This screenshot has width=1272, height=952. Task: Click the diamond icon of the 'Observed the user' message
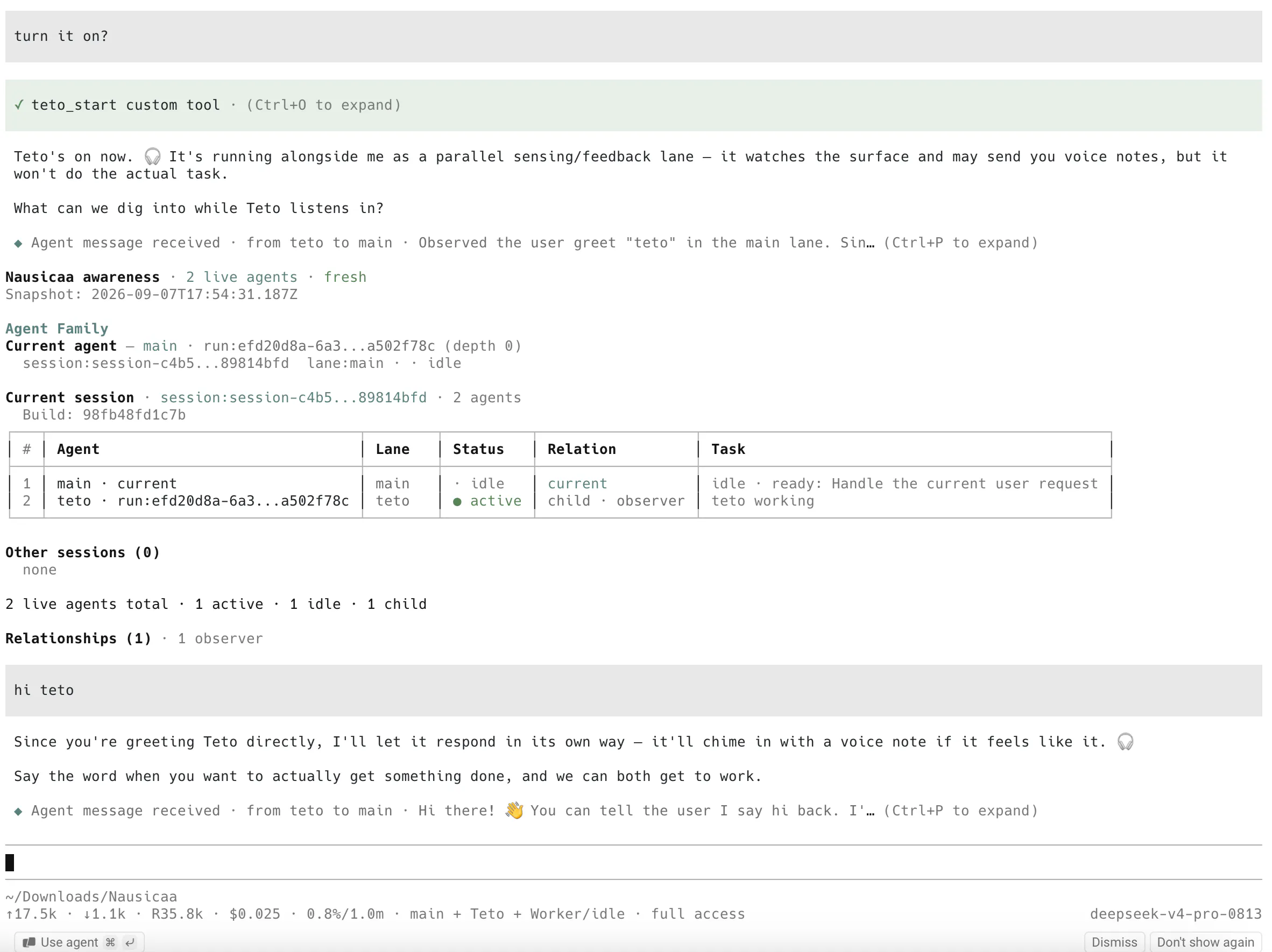click(18, 243)
